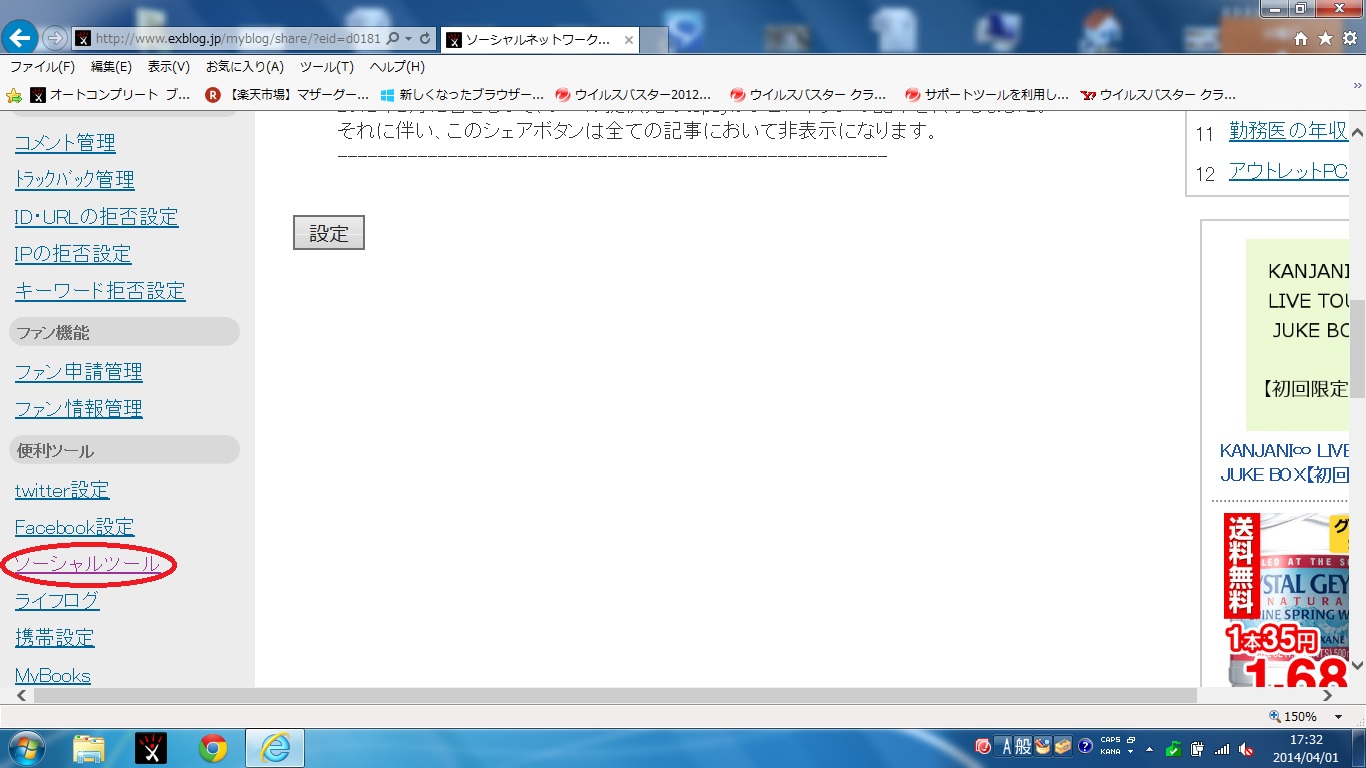Open トラックバック管理 link

(74, 180)
